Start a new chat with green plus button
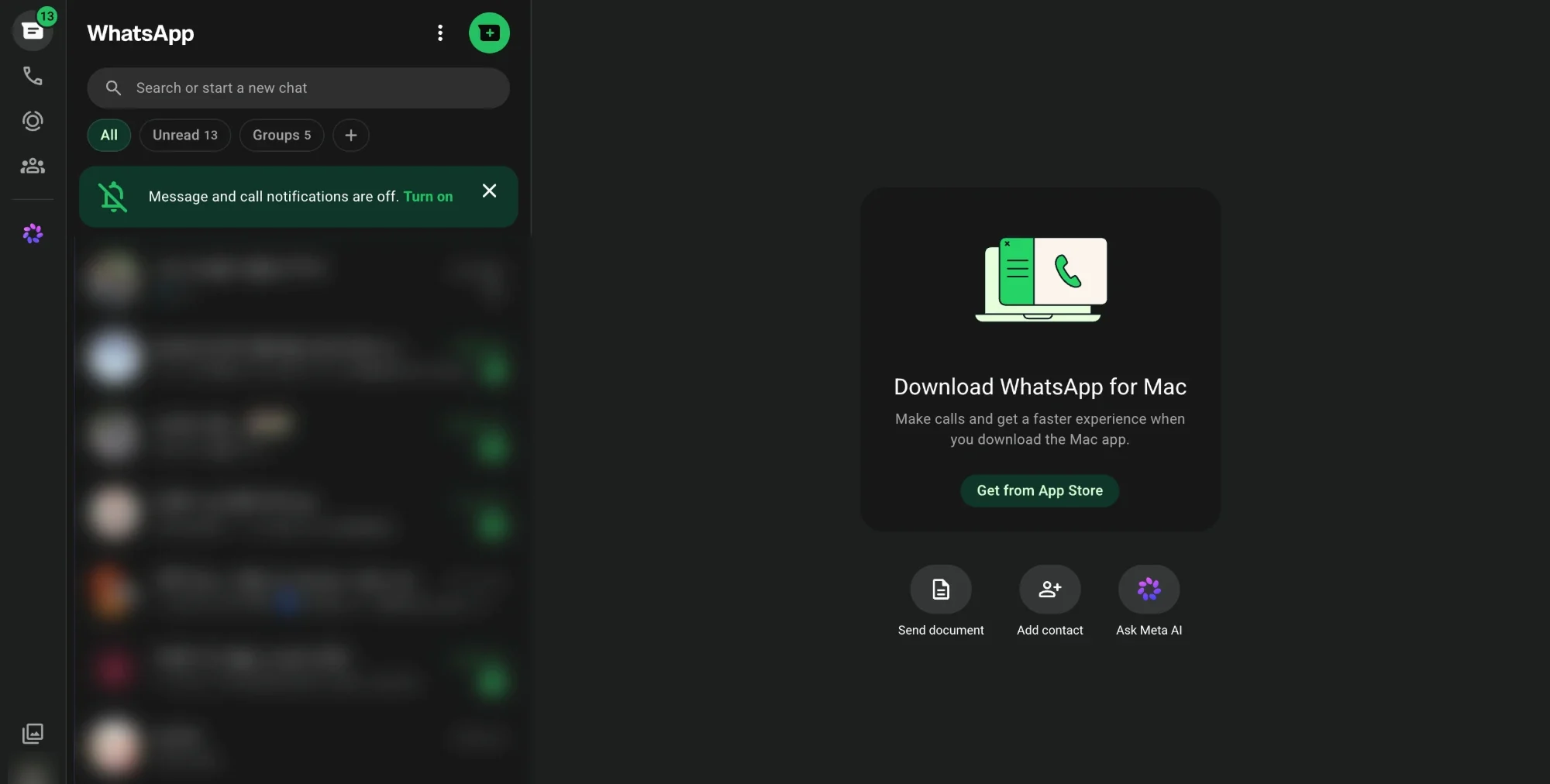Viewport: 1550px width, 784px height. pos(489,33)
